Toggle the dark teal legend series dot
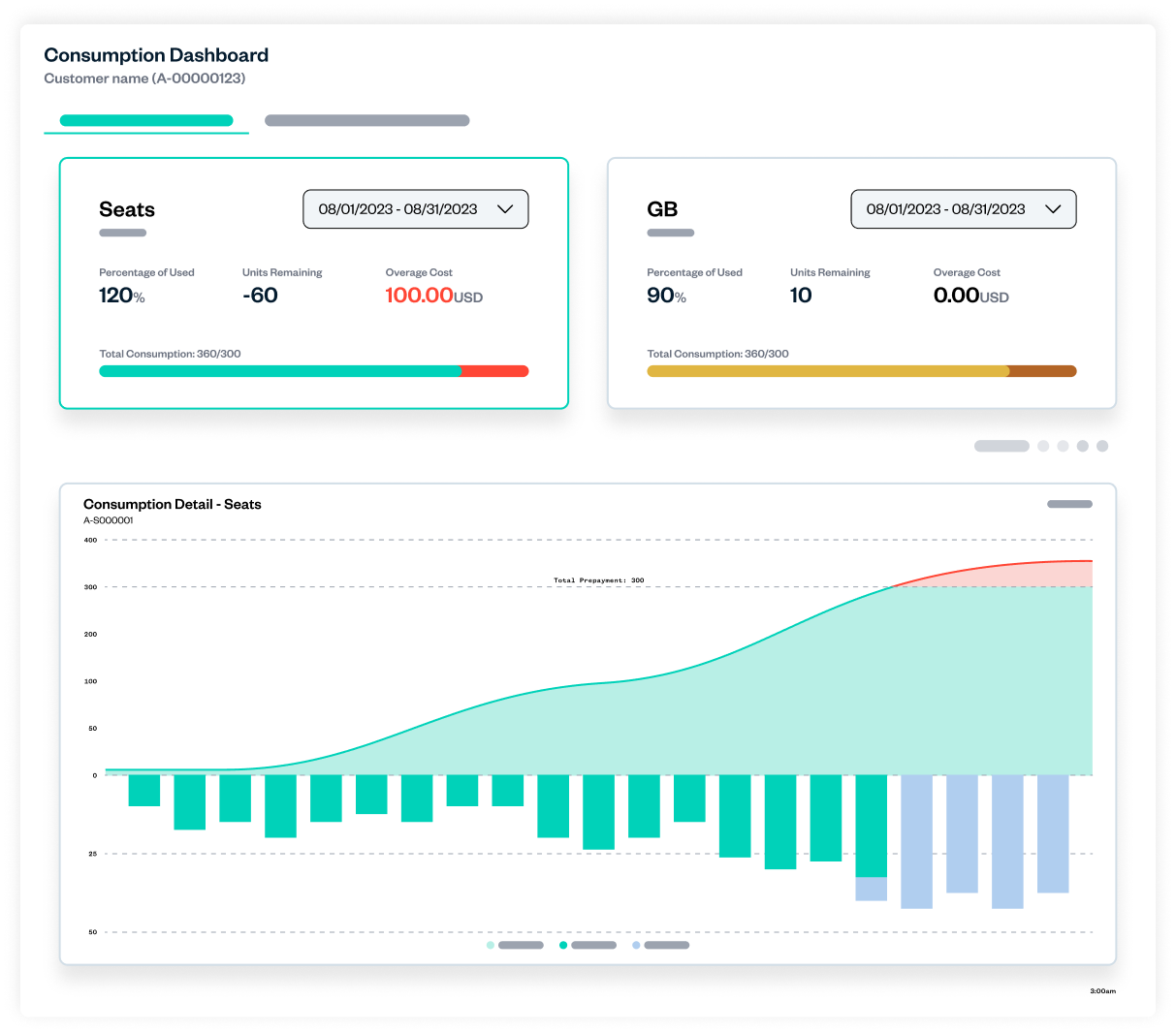1176x1033 pixels. 563,945
